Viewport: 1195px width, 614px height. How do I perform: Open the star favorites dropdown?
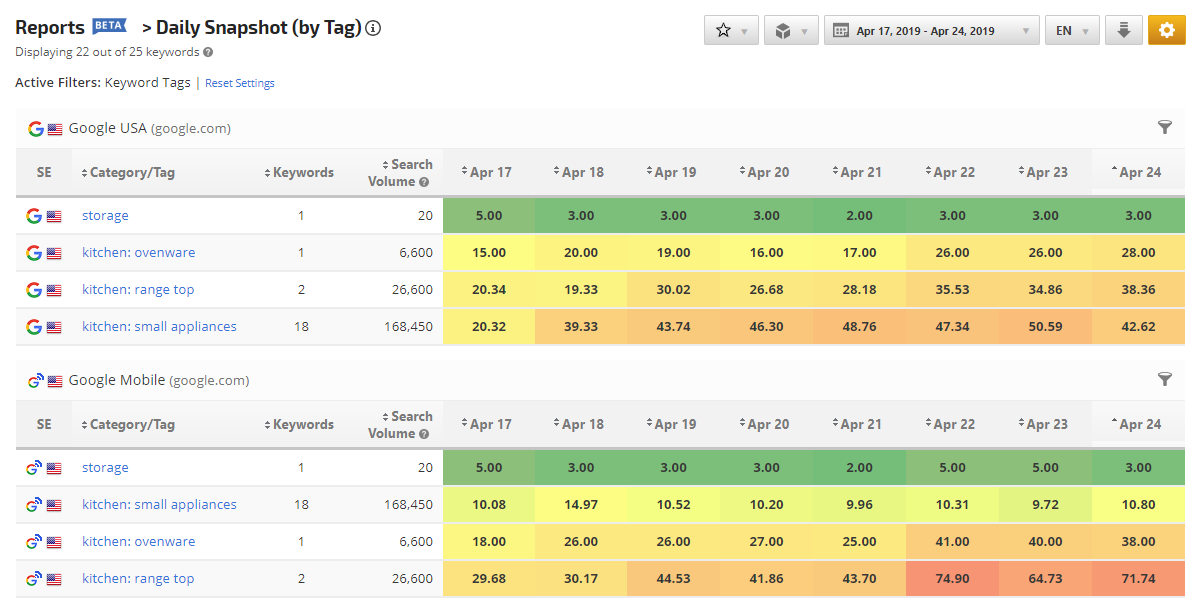coord(731,30)
